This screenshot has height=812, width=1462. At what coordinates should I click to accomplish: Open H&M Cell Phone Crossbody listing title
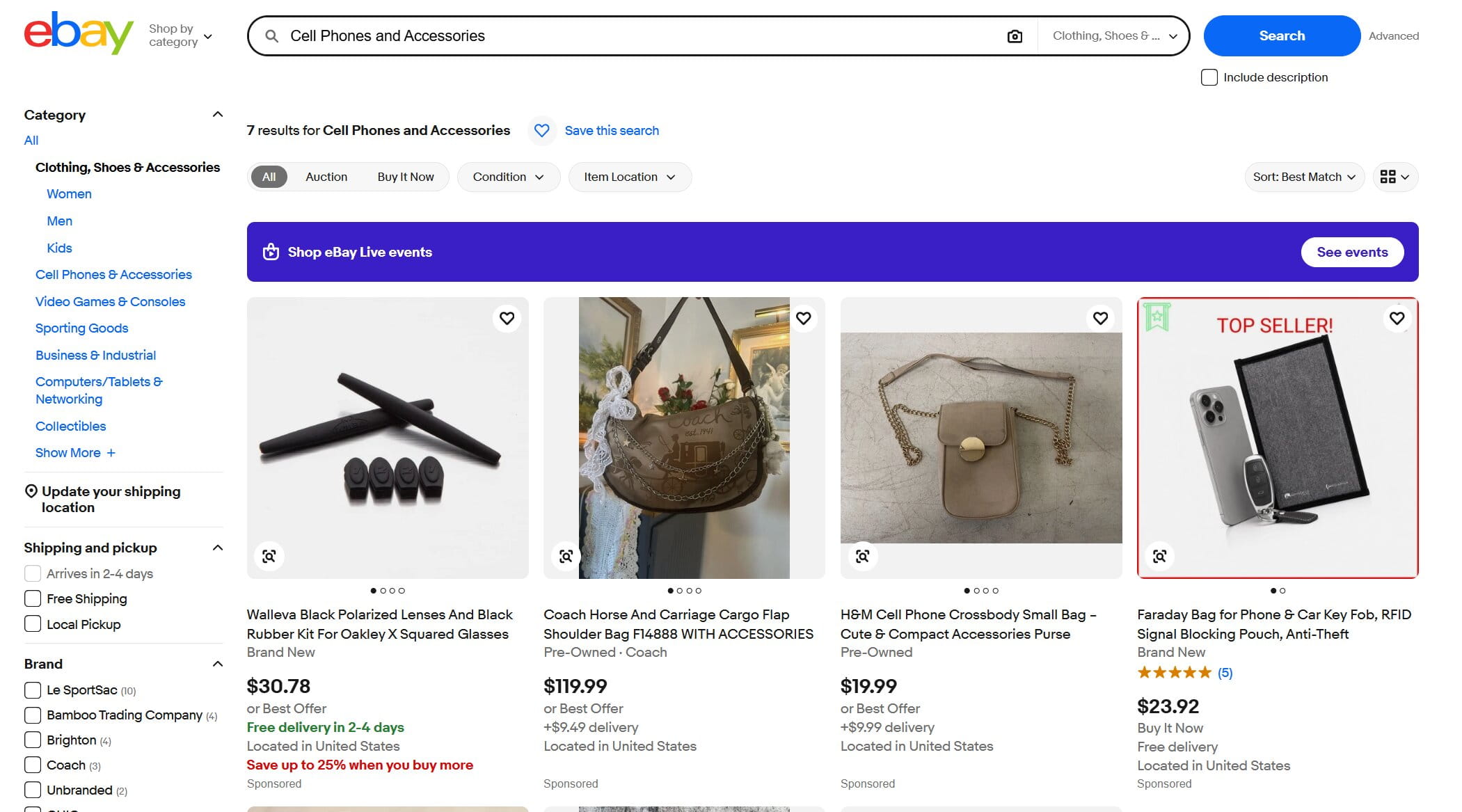(x=968, y=624)
